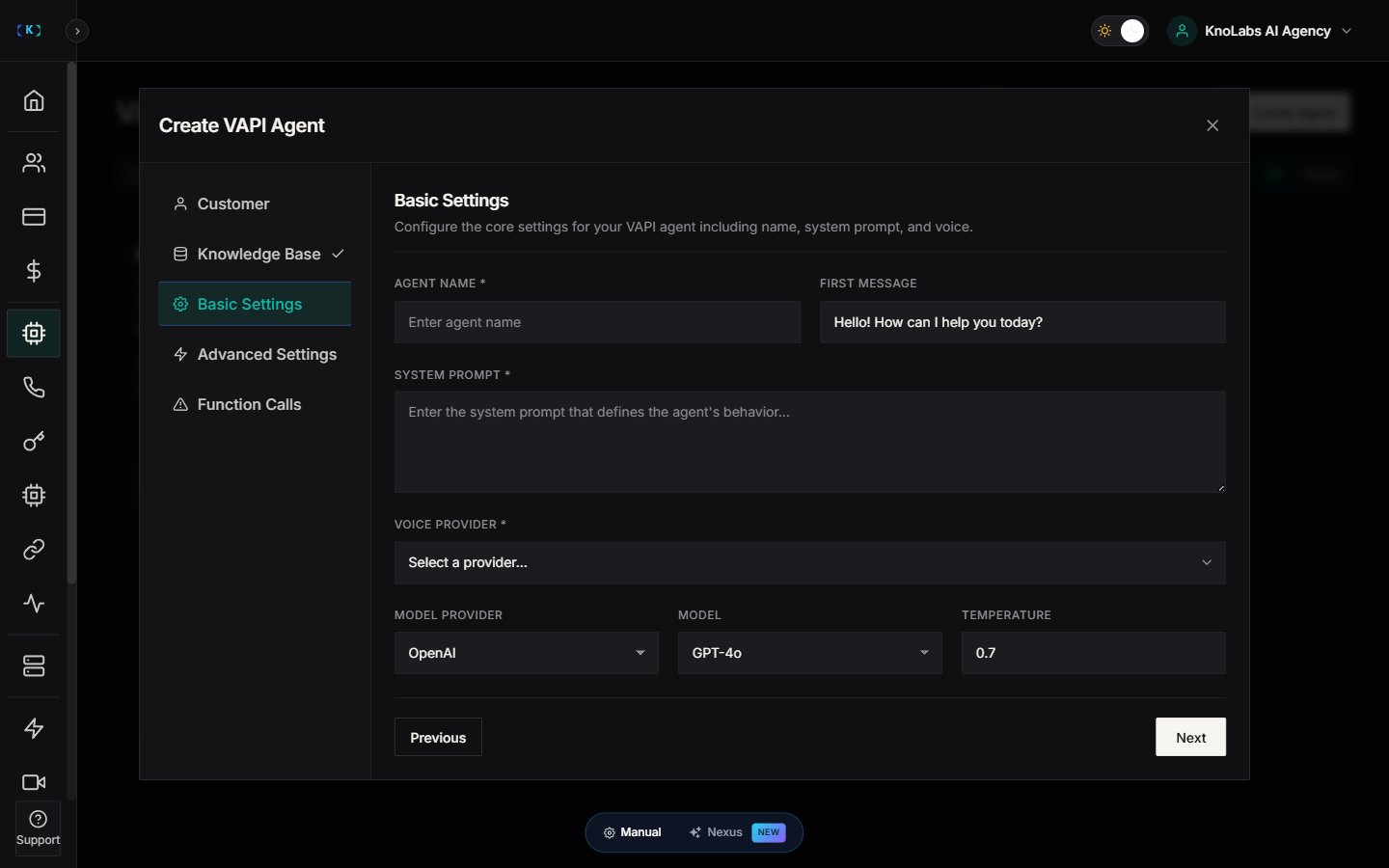The image size is (1389, 868).
Task: Open the Support help button
Action: pyautogui.click(x=38, y=828)
